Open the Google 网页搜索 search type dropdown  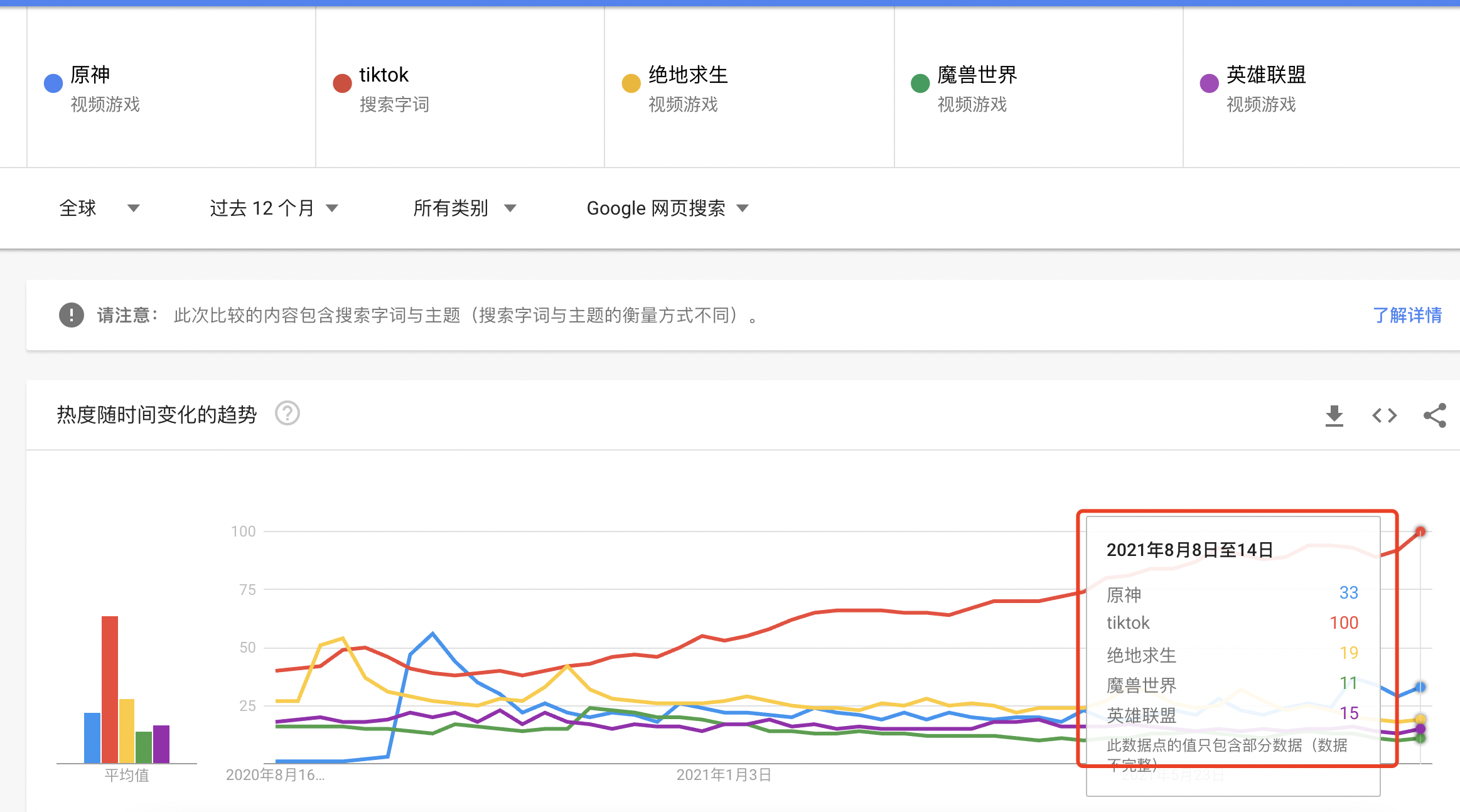click(x=668, y=208)
